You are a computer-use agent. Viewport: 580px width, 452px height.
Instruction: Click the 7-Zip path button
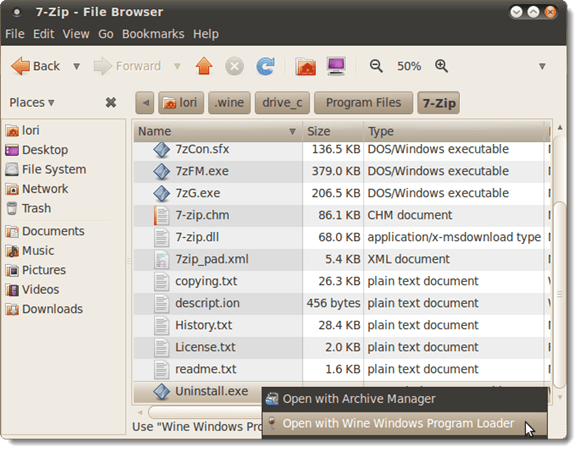439,103
